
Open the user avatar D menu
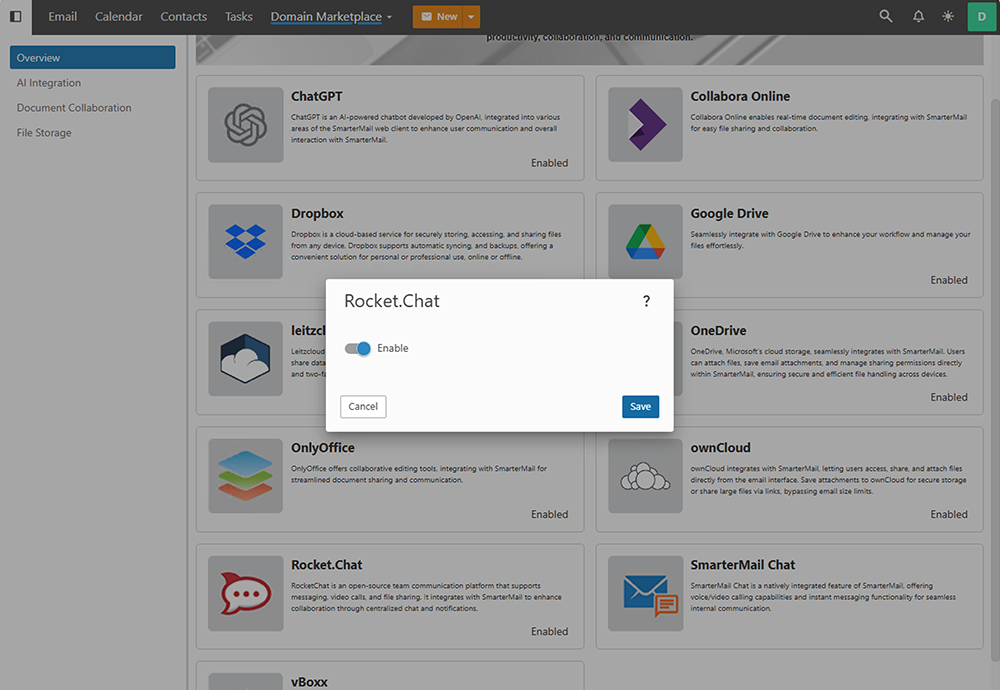coord(982,17)
